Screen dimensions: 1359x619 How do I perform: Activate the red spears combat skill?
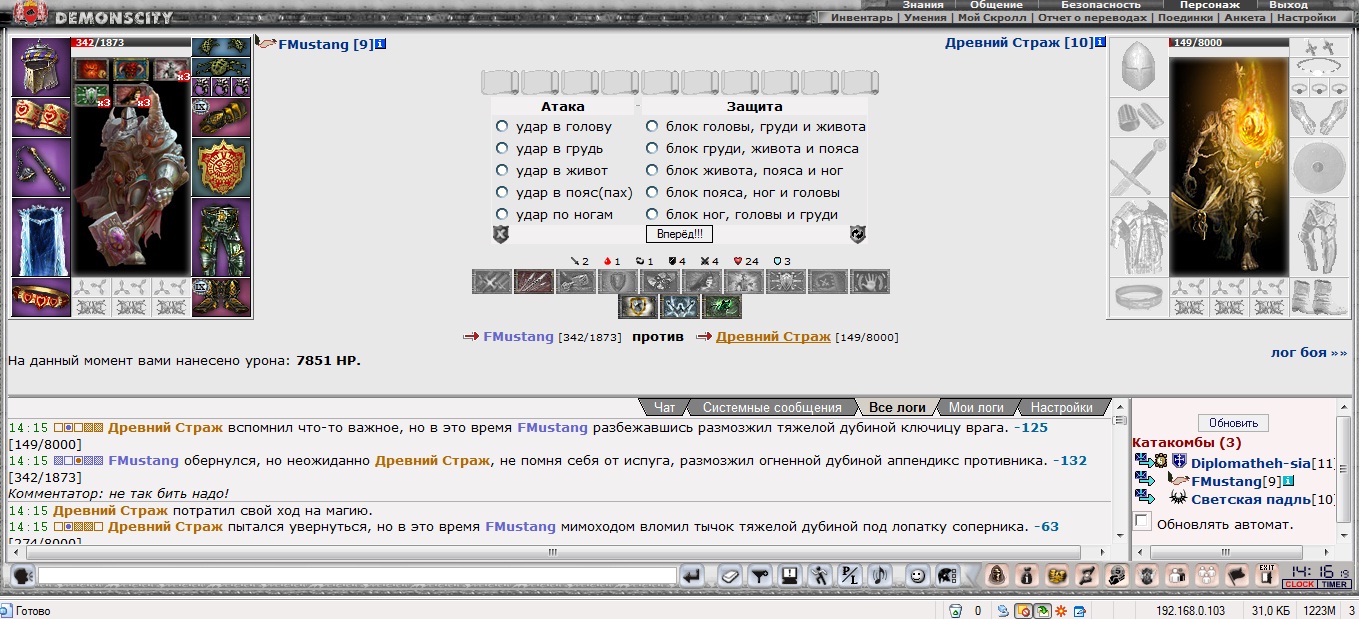[x=534, y=282]
